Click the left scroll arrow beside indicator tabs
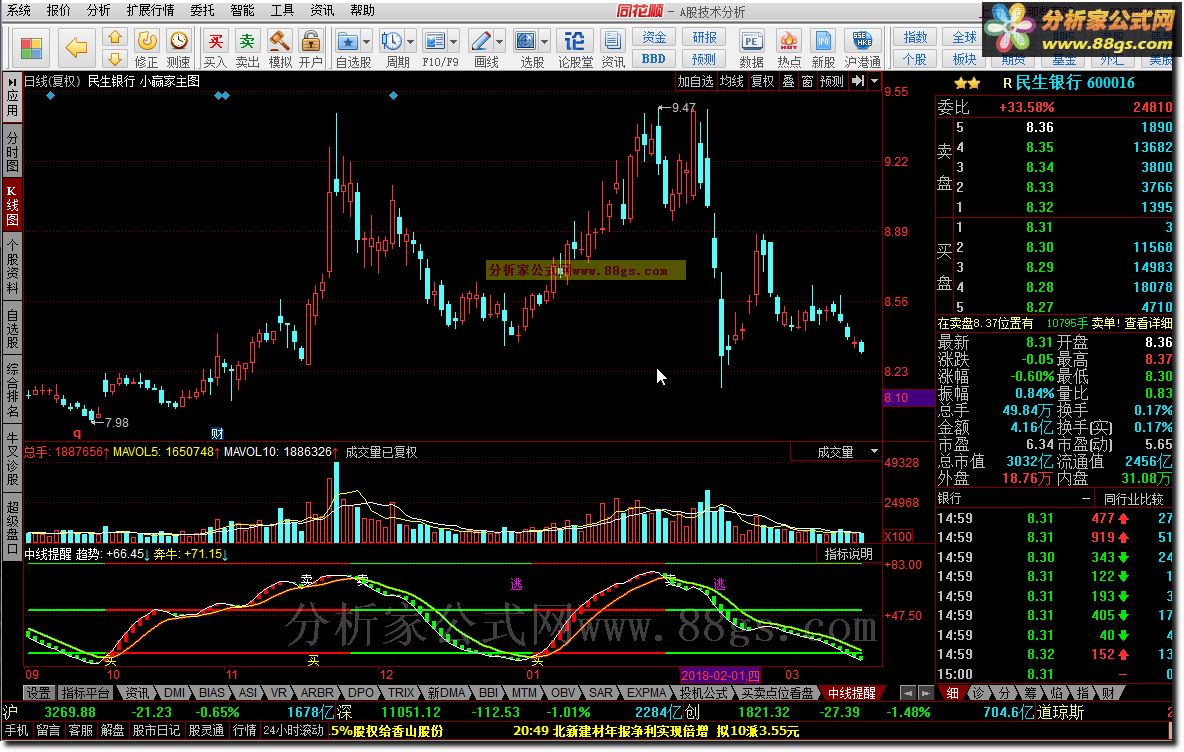 (x=908, y=692)
